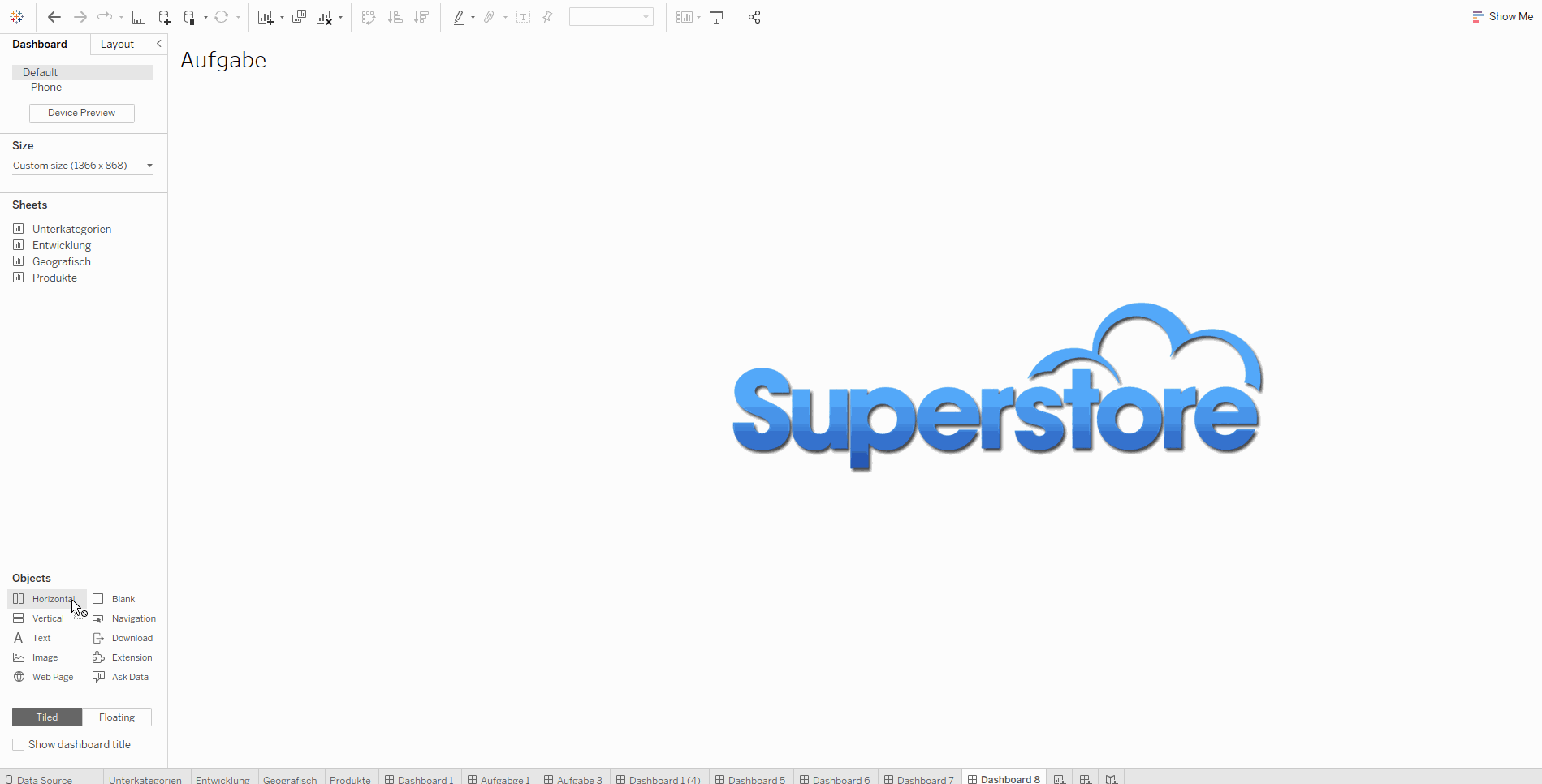Viewport: 1542px width, 784px height.
Task: Select Entwicklung in Sheets list
Action: 62,245
